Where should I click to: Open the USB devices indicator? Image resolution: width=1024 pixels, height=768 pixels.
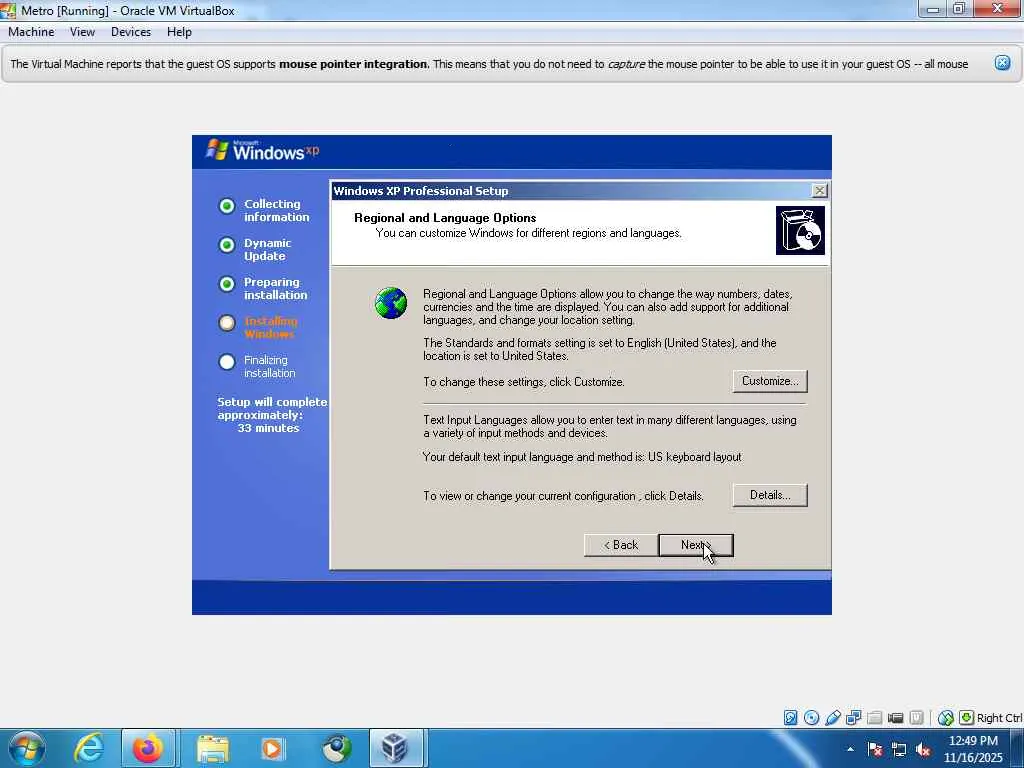tap(833, 718)
